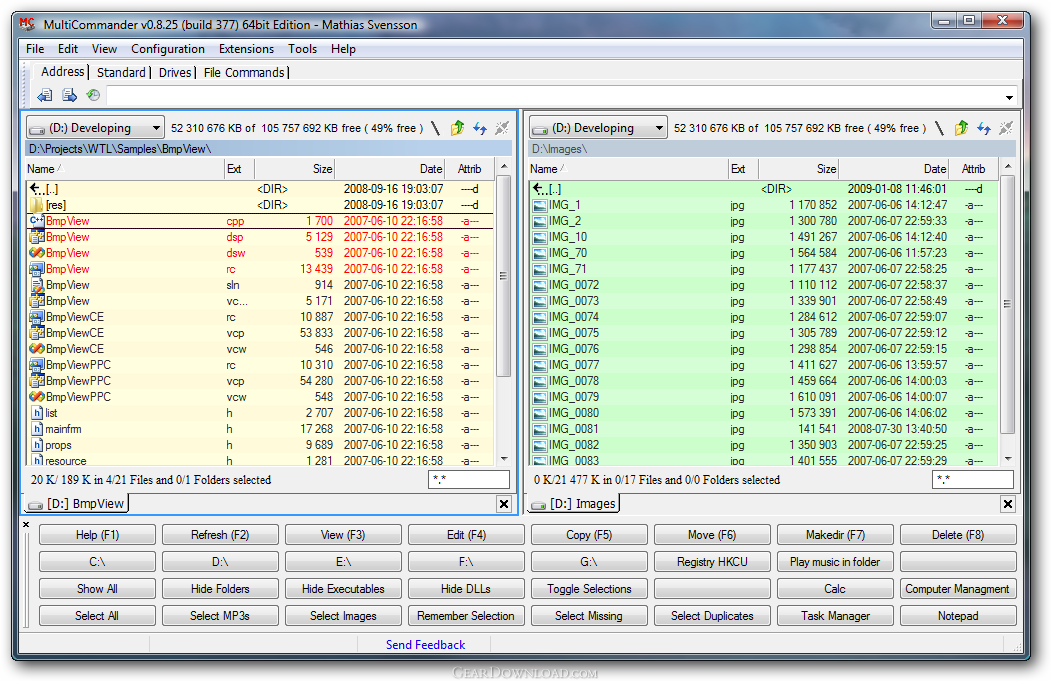
Task: Open the Configuration menu
Action: pos(168,48)
